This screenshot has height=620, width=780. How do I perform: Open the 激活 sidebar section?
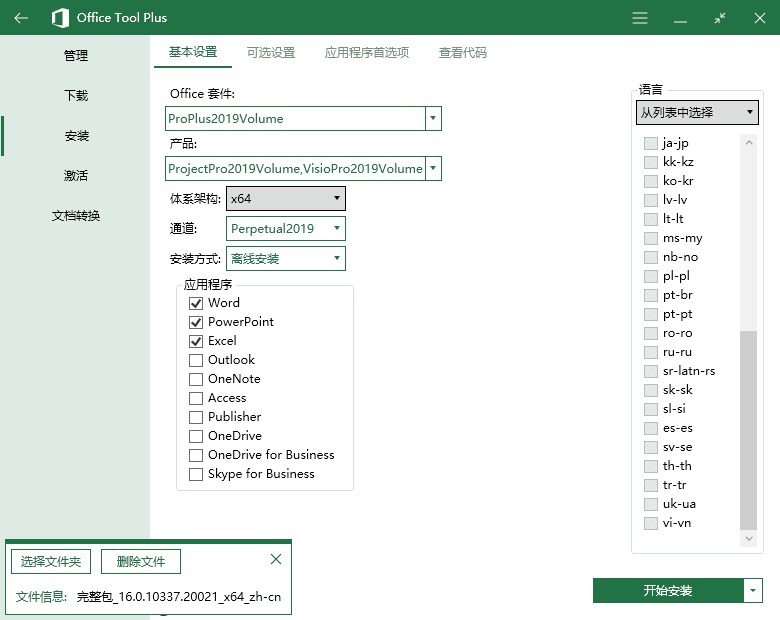[76, 175]
